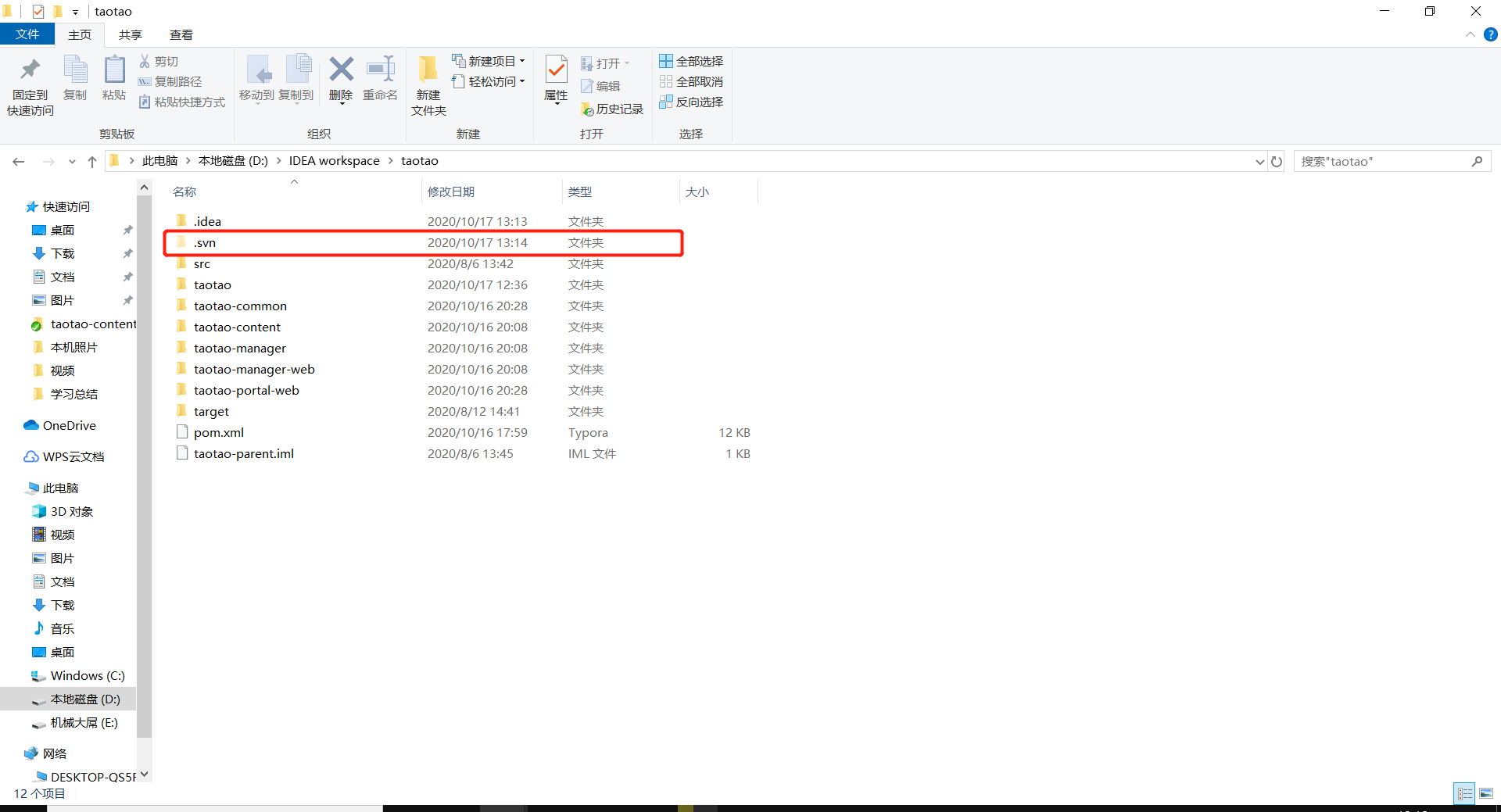Switch to details view button
This screenshot has height=812, width=1501.
click(1464, 793)
